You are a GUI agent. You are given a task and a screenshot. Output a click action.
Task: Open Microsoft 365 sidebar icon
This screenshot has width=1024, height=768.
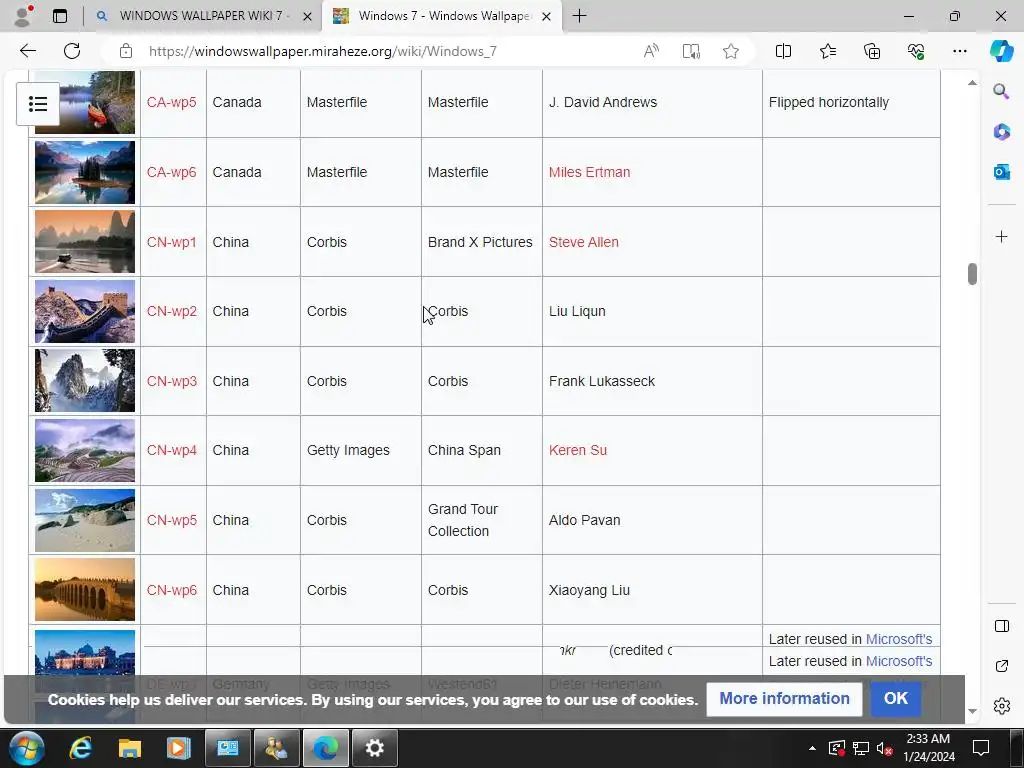[x=1001, y=131]
